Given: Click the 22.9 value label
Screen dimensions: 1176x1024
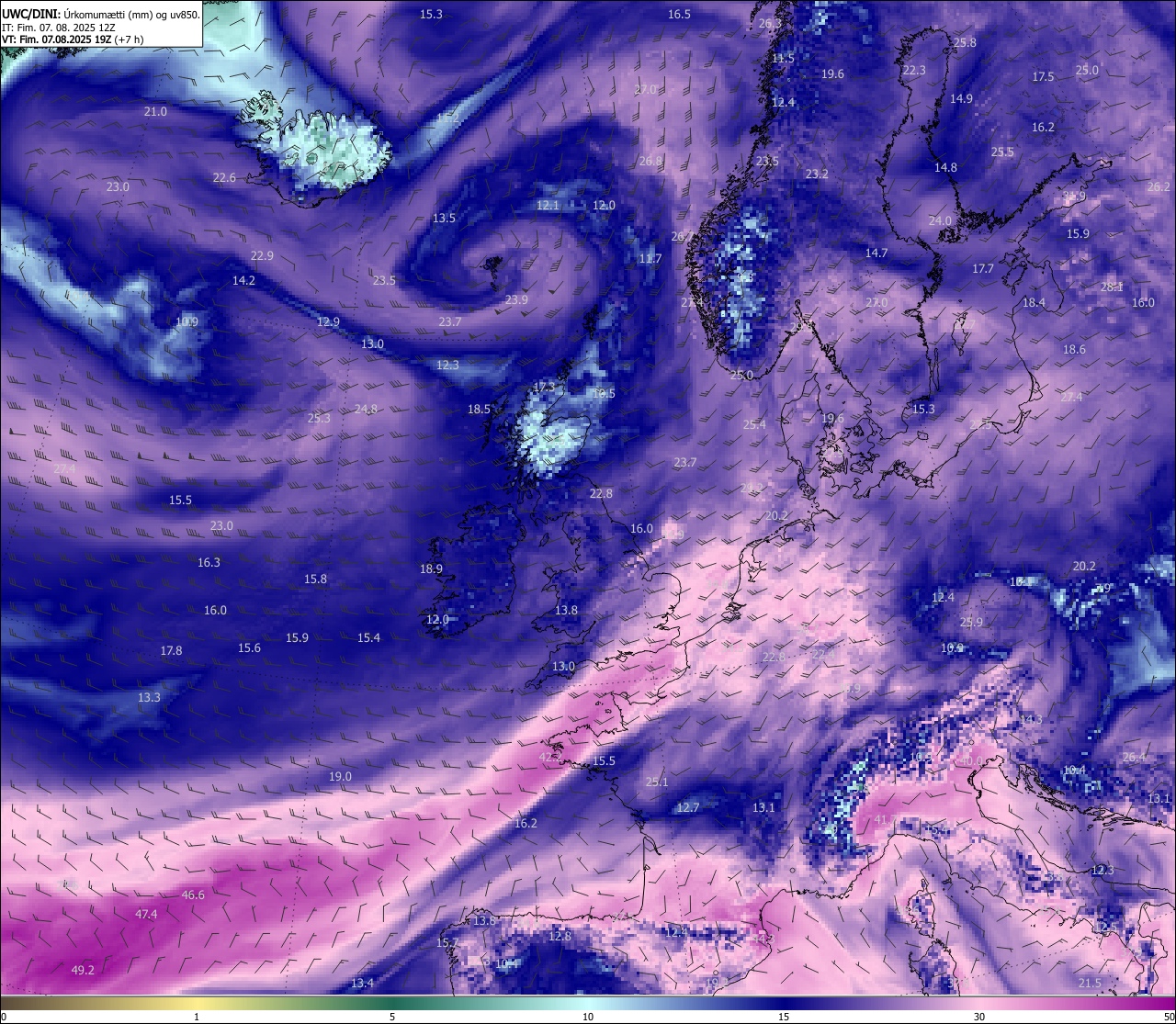Looking at the screenshot, I should [262, 255].
